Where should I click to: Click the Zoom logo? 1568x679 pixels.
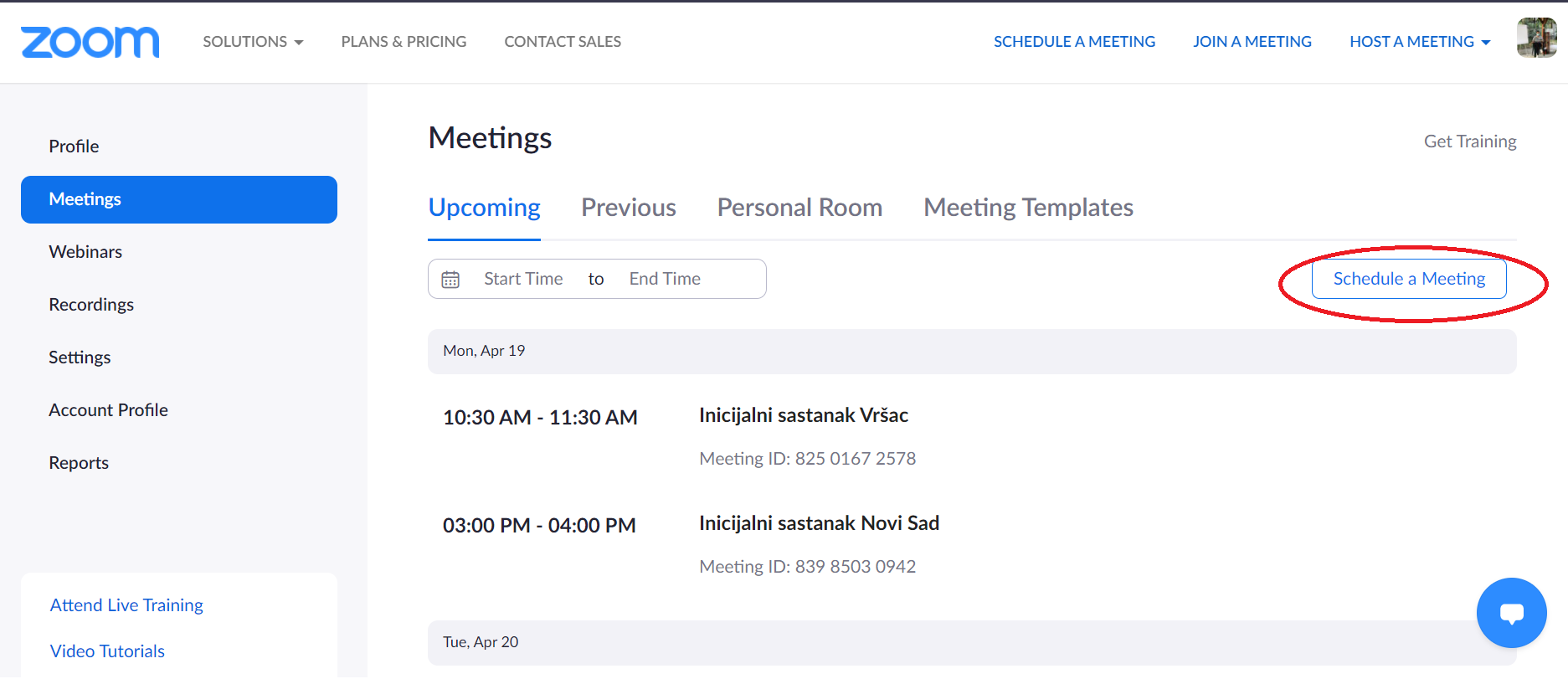point(90,42)
